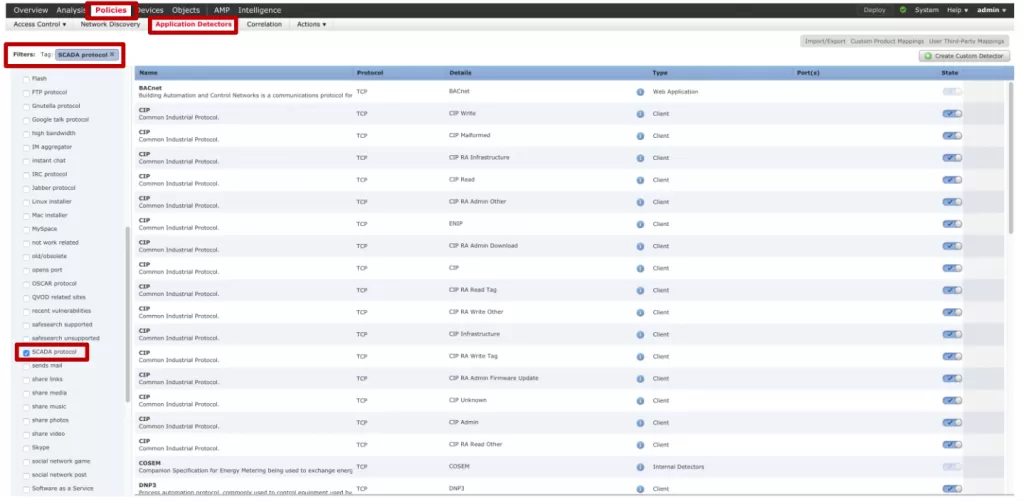Viewport: 1024px width, 502px height.
Task: Click info icon for BACnet detector row
Action: [640, 92]
